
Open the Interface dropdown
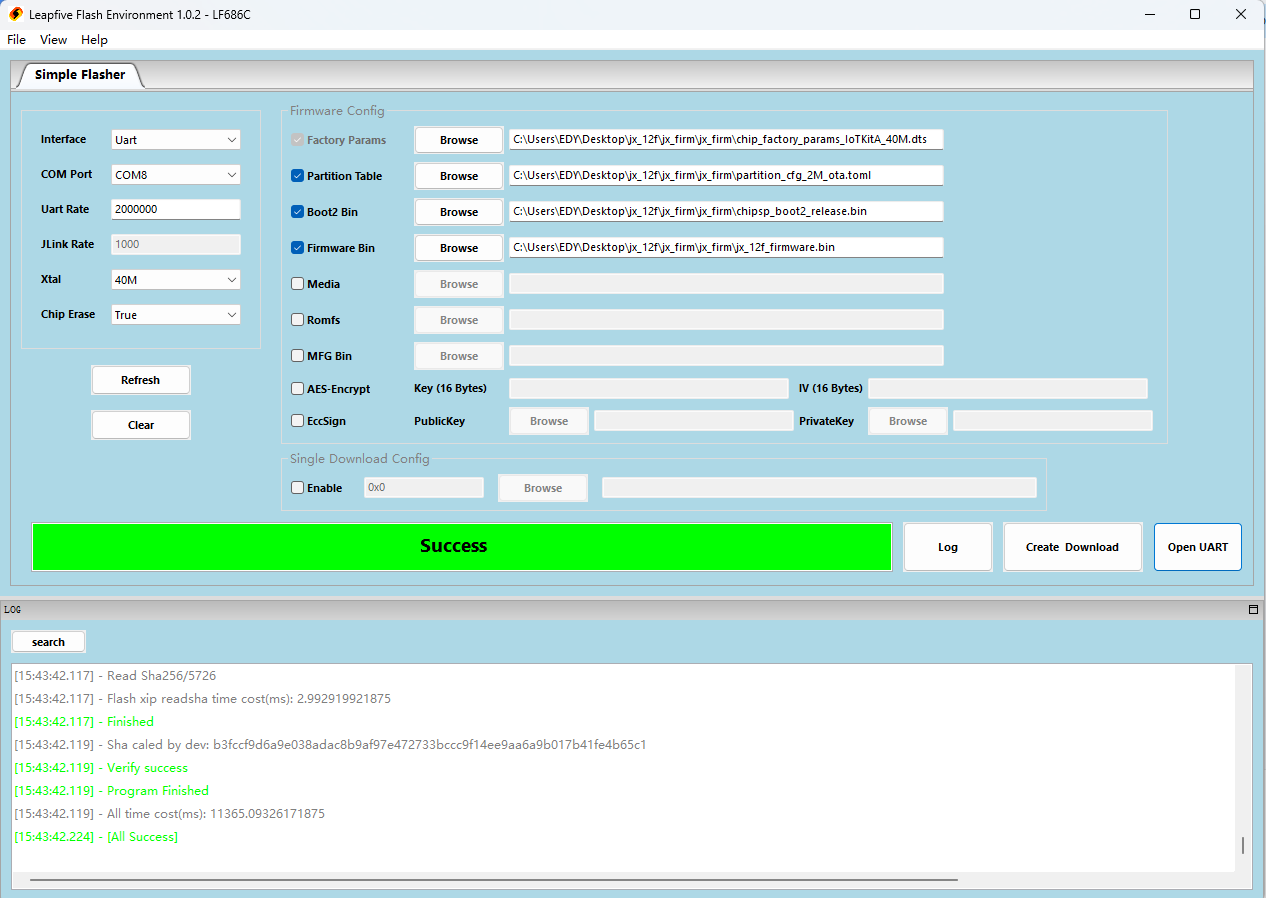click(176, 140)
